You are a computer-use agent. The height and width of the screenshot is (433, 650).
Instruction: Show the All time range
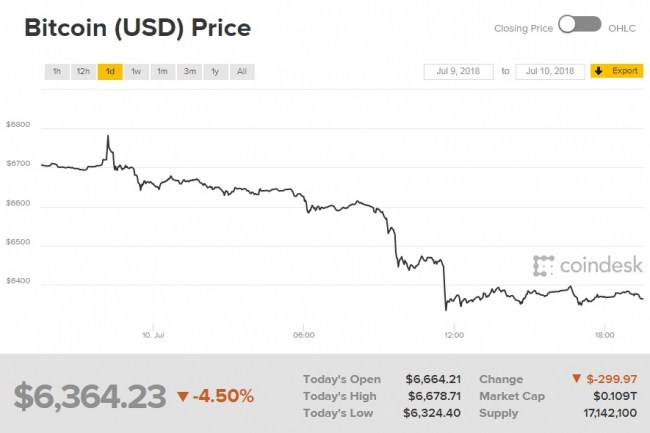[242, 72]
